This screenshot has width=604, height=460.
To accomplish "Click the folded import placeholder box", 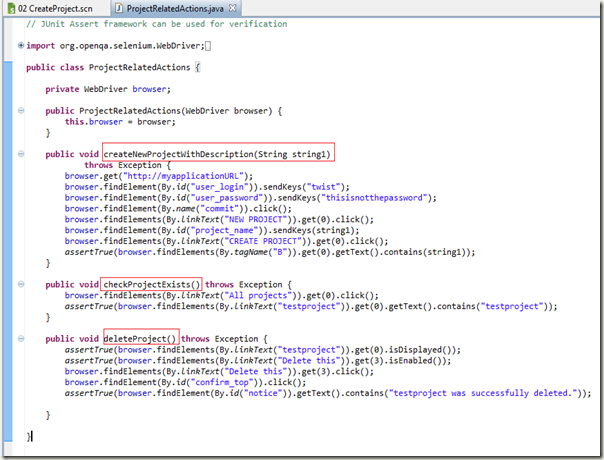I will (x=207, y=46).
